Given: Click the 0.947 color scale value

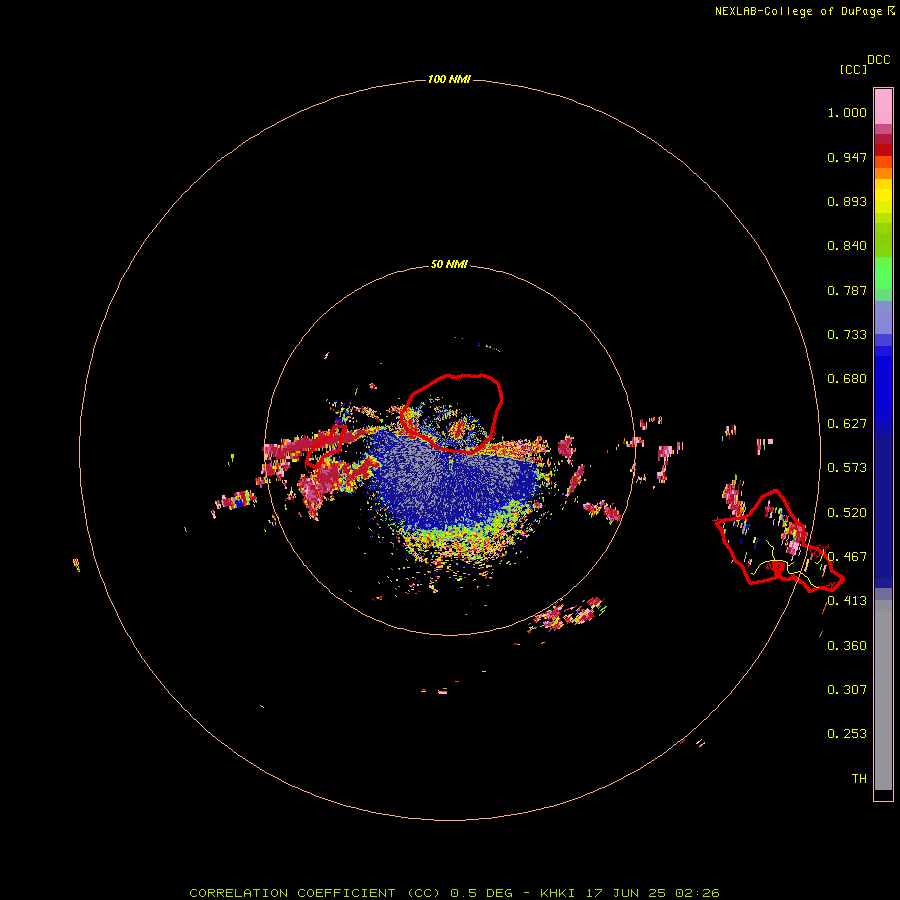Looking at the screenshot, I should click(x=847, y=157).
